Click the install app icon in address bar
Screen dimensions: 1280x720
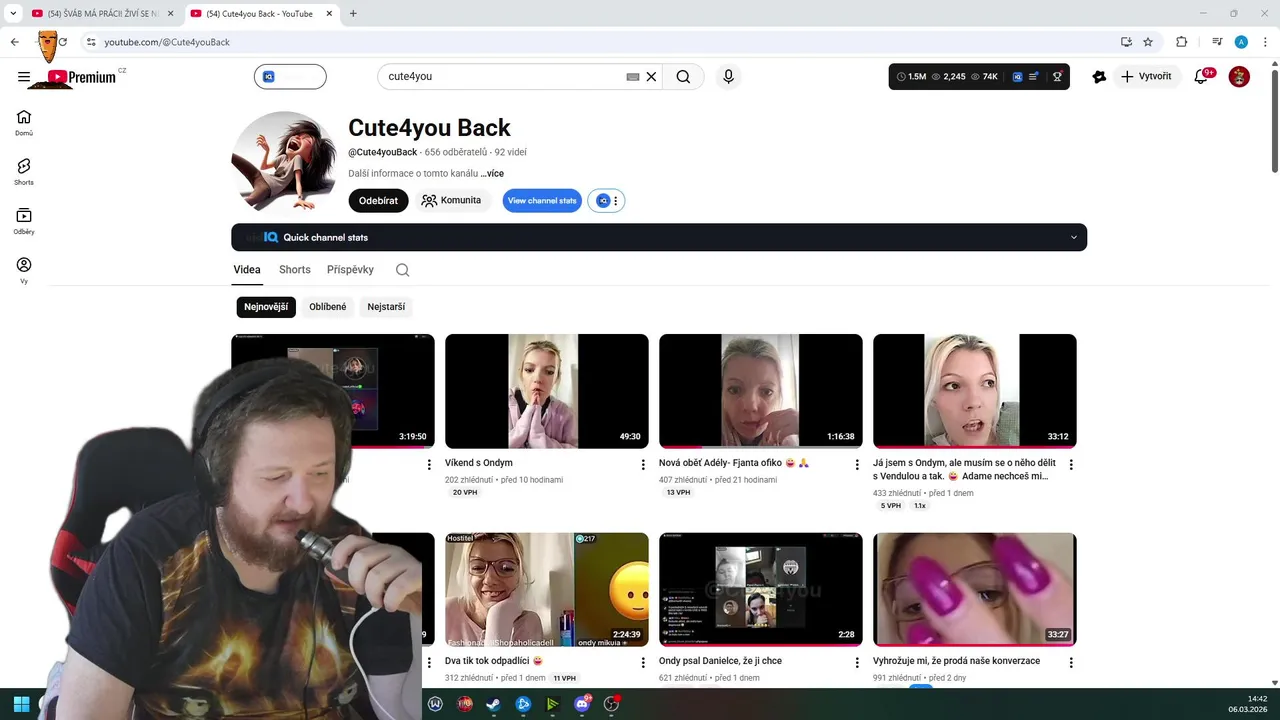1126,42
